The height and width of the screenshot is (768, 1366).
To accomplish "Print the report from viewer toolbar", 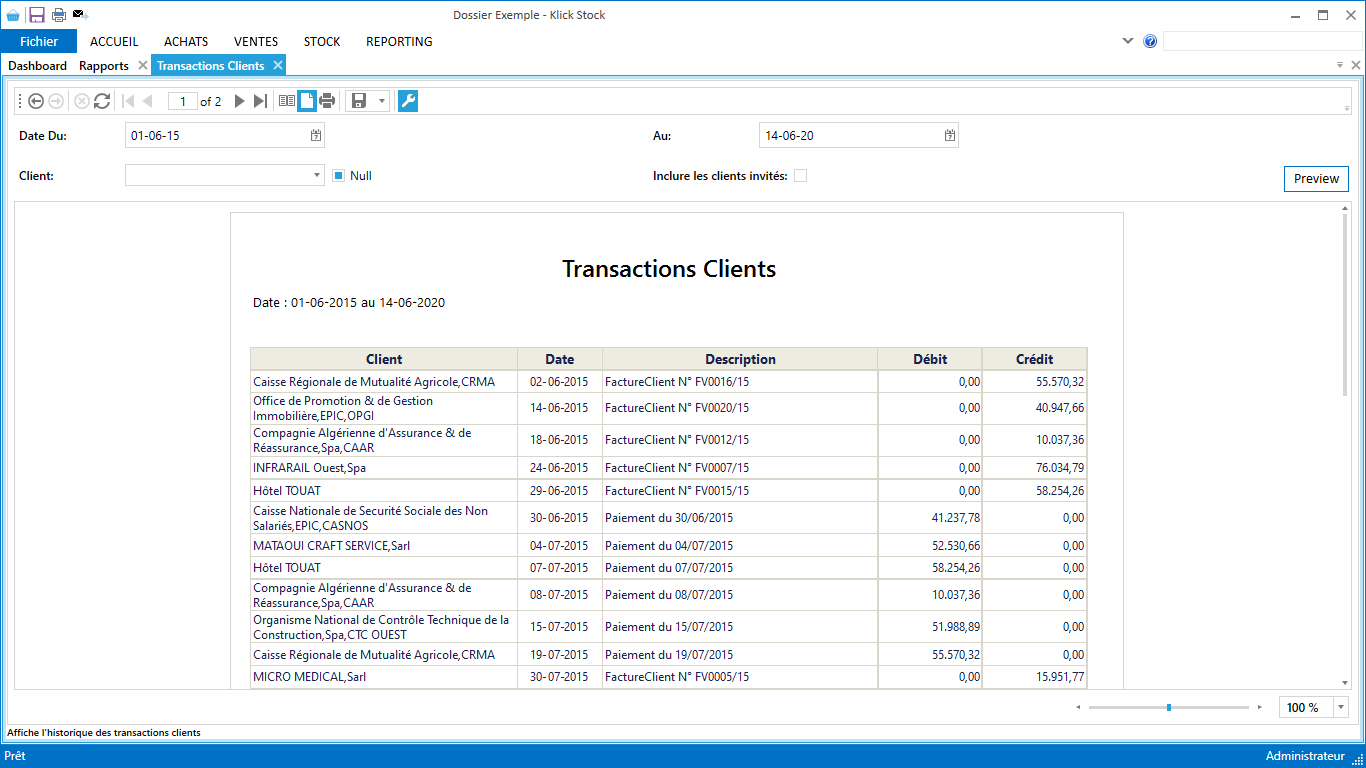I will pyautogui.click(x=327, y=101).
